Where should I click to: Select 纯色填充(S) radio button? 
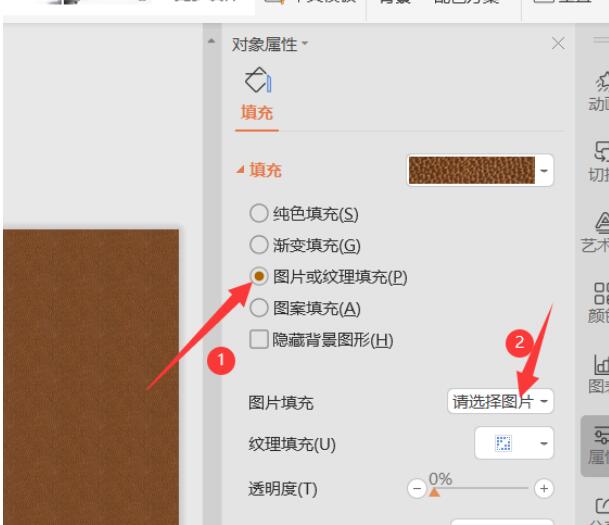tap(259, 214)
